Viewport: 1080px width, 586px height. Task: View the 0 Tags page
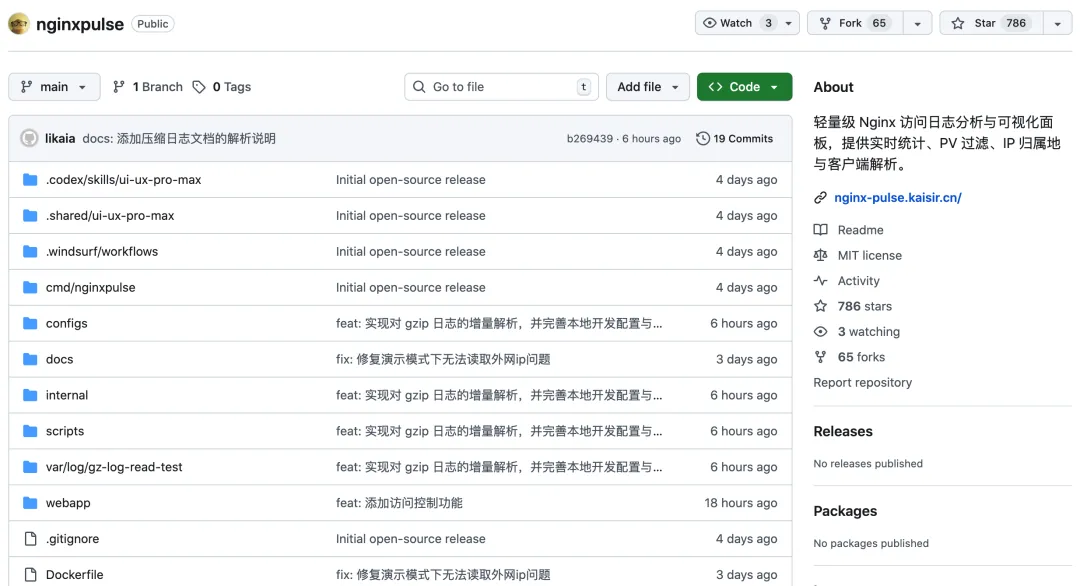[x=222, y=87]
